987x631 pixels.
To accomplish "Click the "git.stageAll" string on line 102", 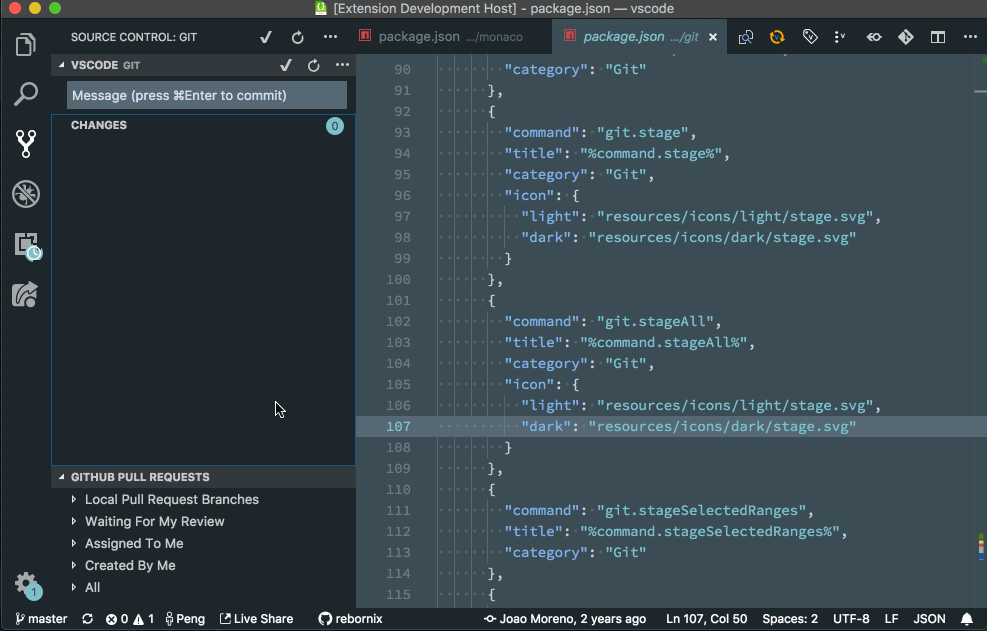I will click(655, 321).
